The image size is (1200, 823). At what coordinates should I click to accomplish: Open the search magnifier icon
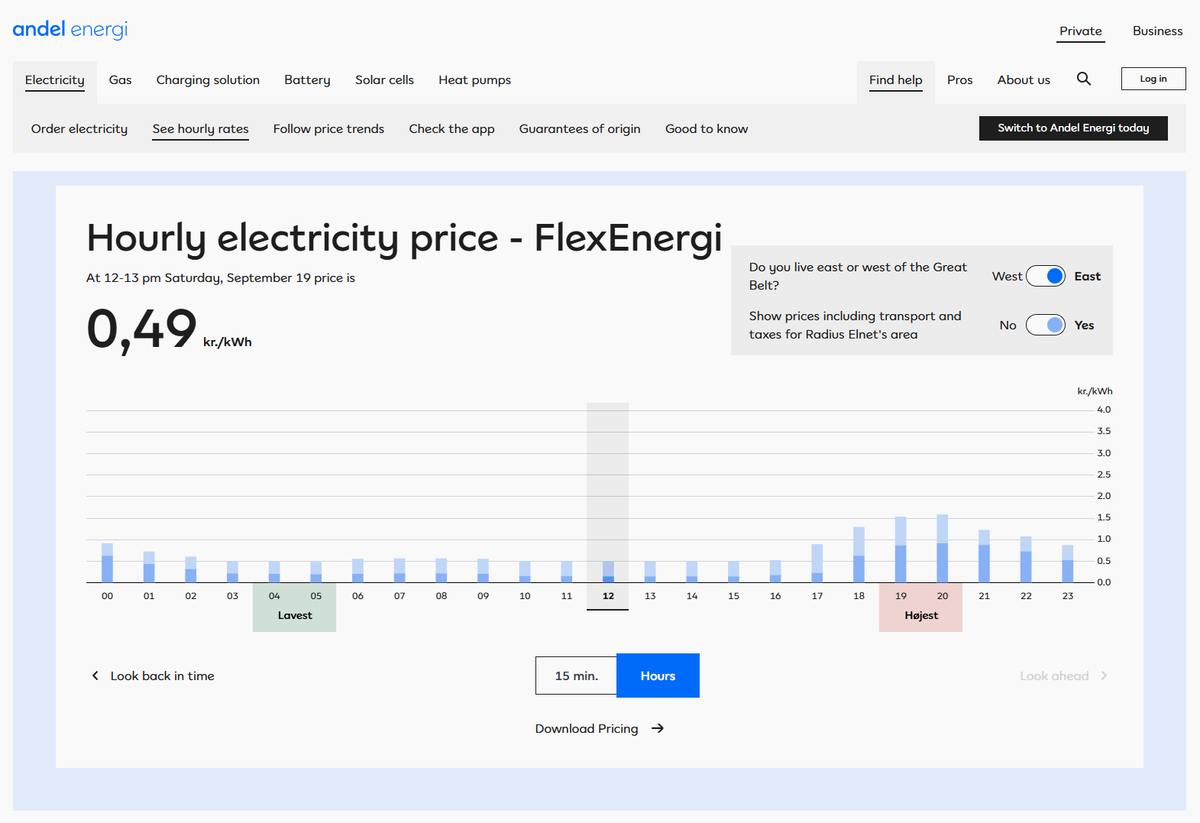point(1084,79)
